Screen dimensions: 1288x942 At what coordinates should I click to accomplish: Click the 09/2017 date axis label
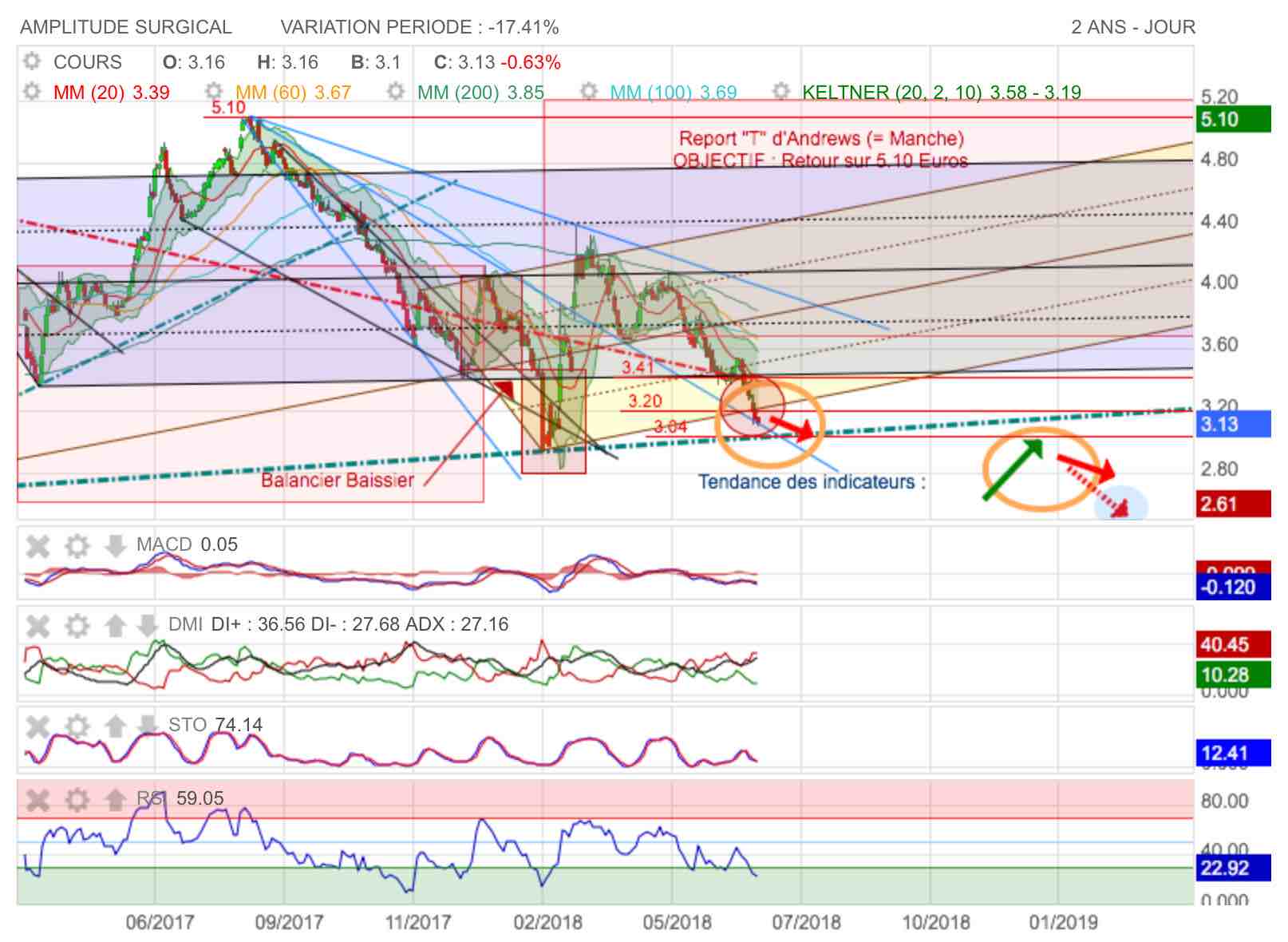point(289,923)
